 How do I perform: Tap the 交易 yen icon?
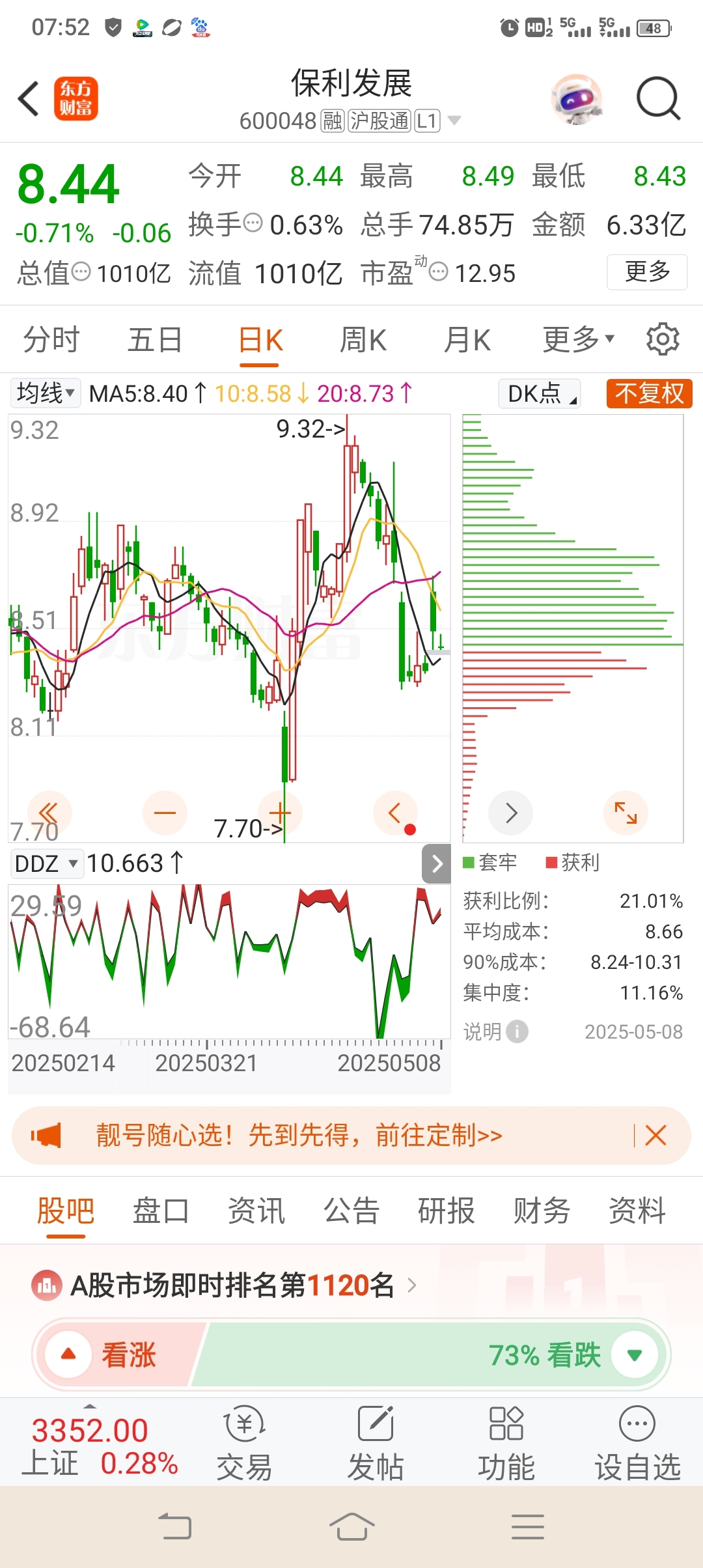point(245,1424)
